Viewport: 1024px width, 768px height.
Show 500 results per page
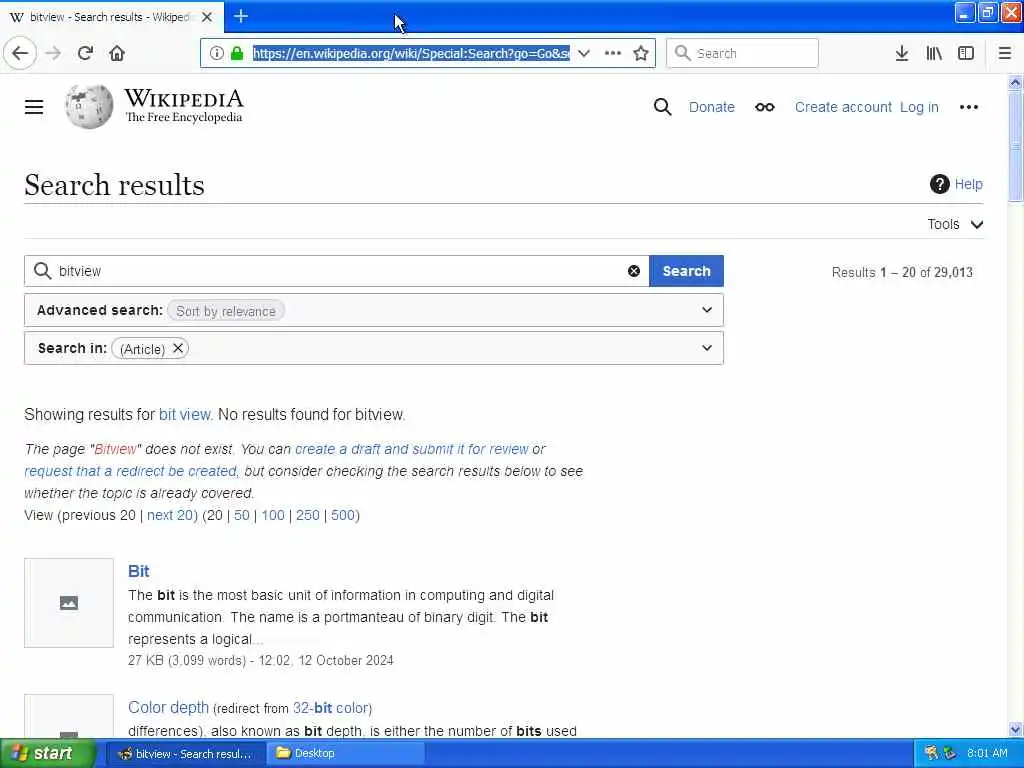[x=343, y=515]
